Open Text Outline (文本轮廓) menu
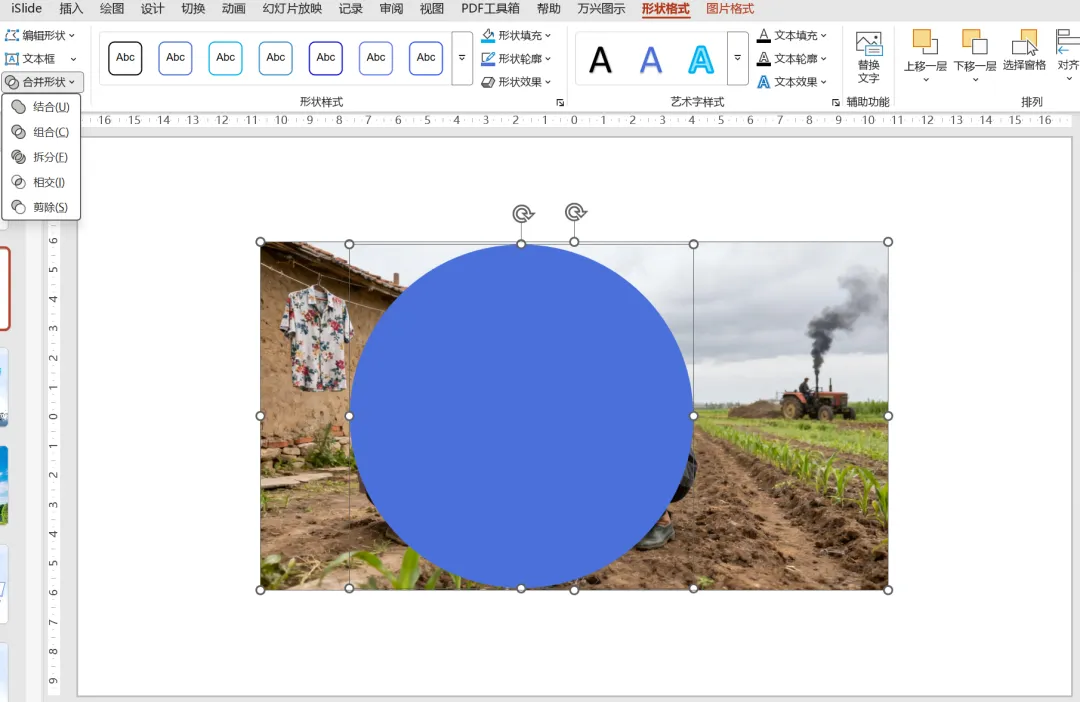Viewport: 1080px width, 702px height. tap(792, 59)
